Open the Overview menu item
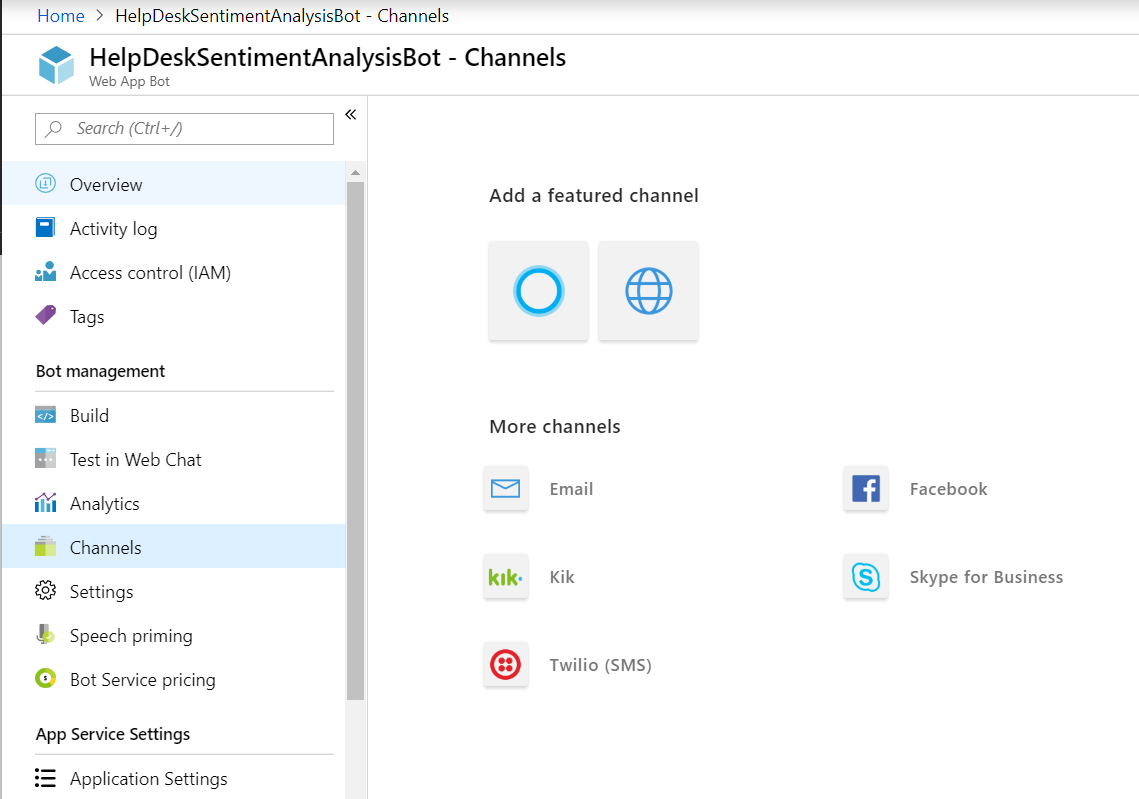This screenshot has height=799, width=1139. 106,185
